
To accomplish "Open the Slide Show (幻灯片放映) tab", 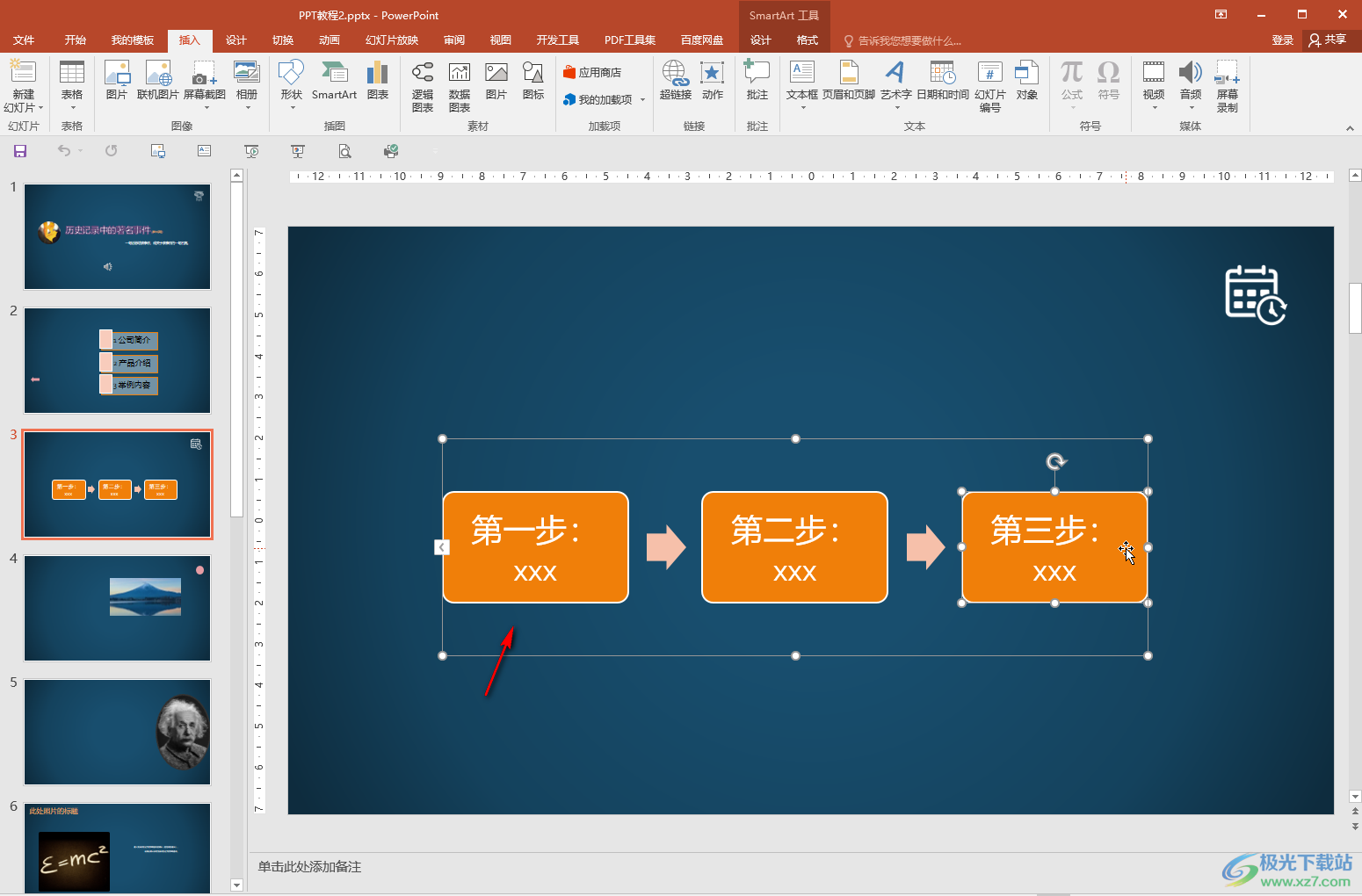I will pyautogui.click(x=392, y=40).
